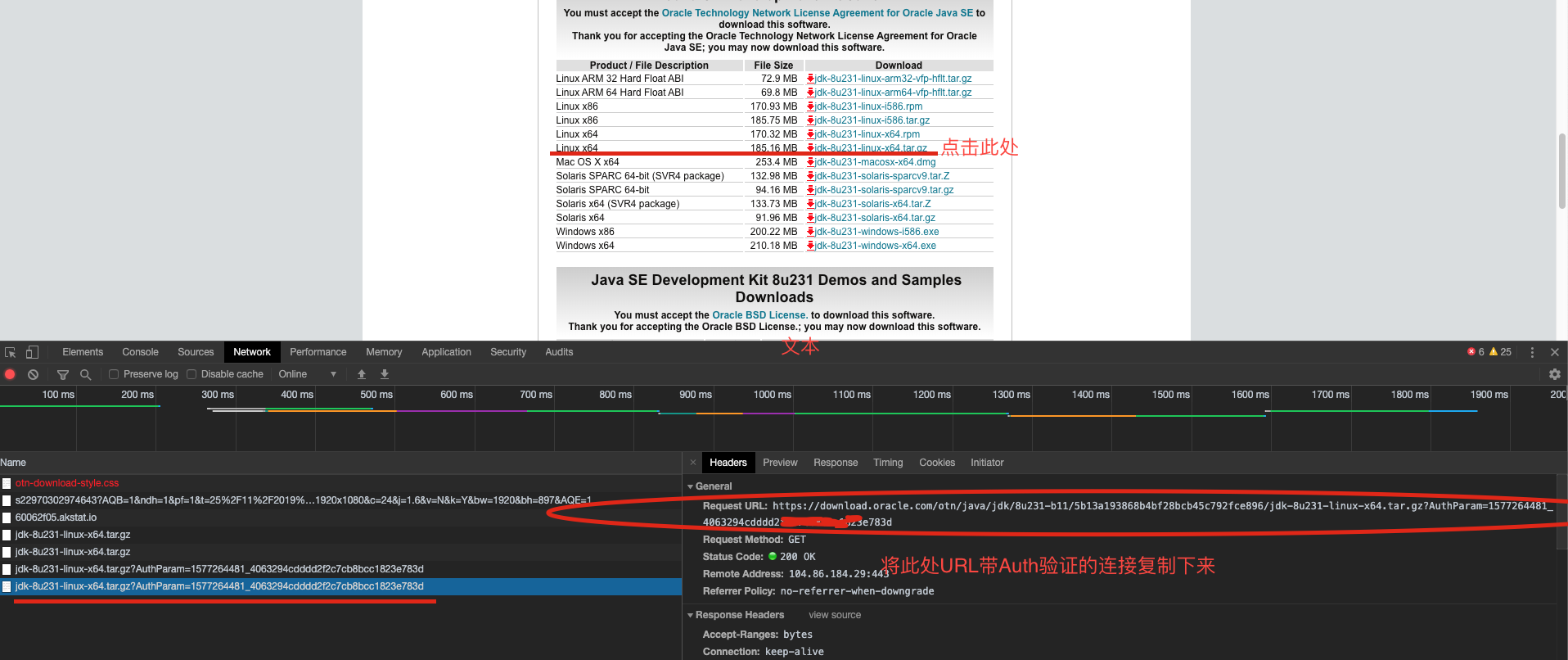Screen dimensions: 1568x660
Task: Click the red error count badge
Action: click(x=1476, y=352)
